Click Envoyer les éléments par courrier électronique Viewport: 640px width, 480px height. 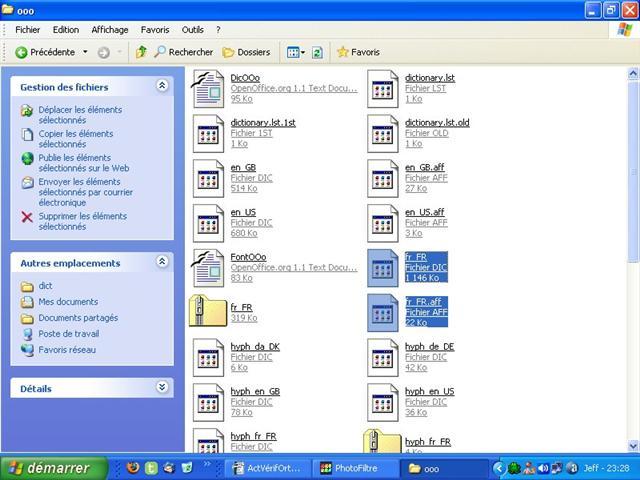pyautogui.click(x=85, y=192)
